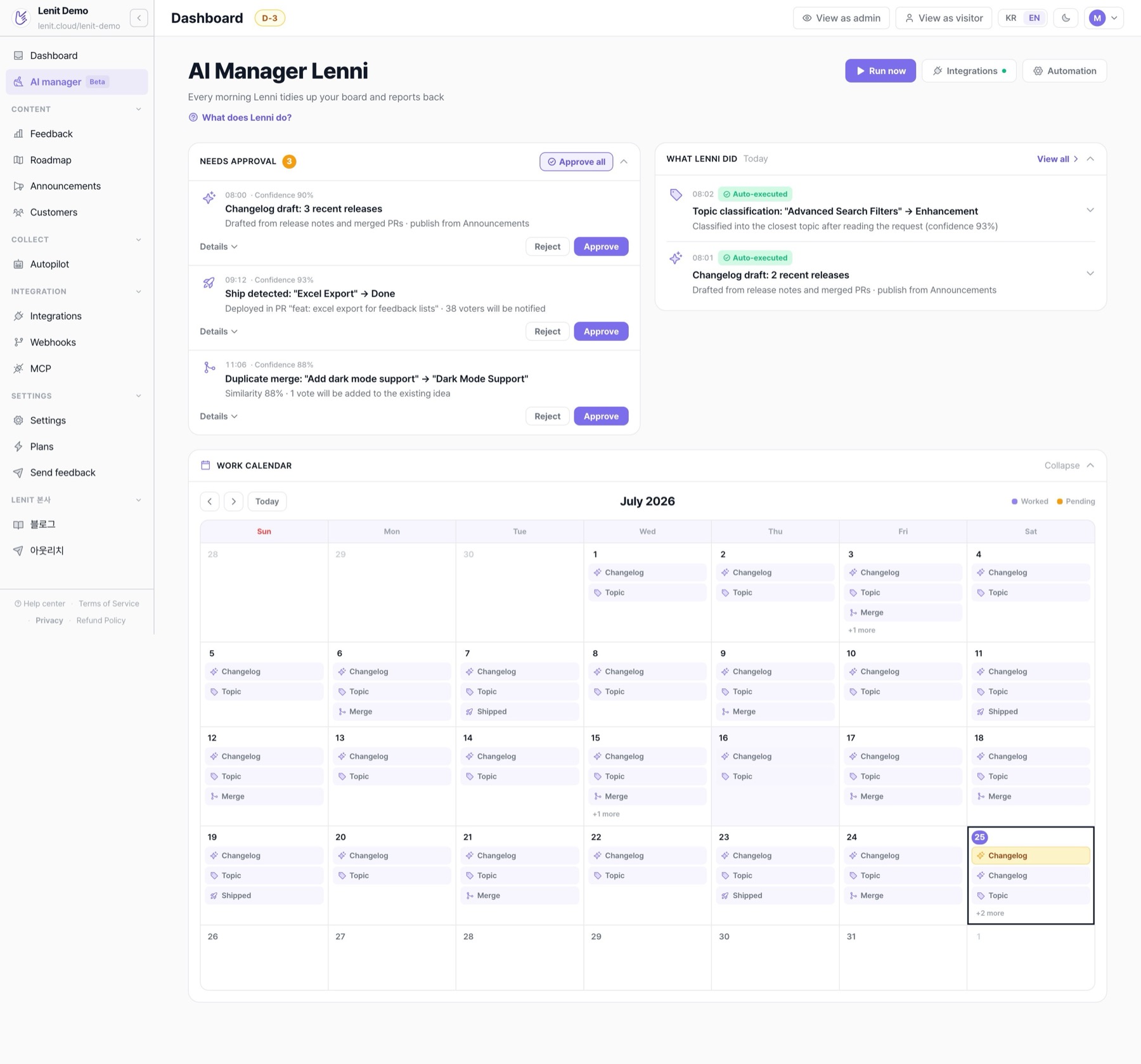The width and height of the screenshot is (1141, 1064).
Task: Go to previous month in calendar
Action: (210, 501)
